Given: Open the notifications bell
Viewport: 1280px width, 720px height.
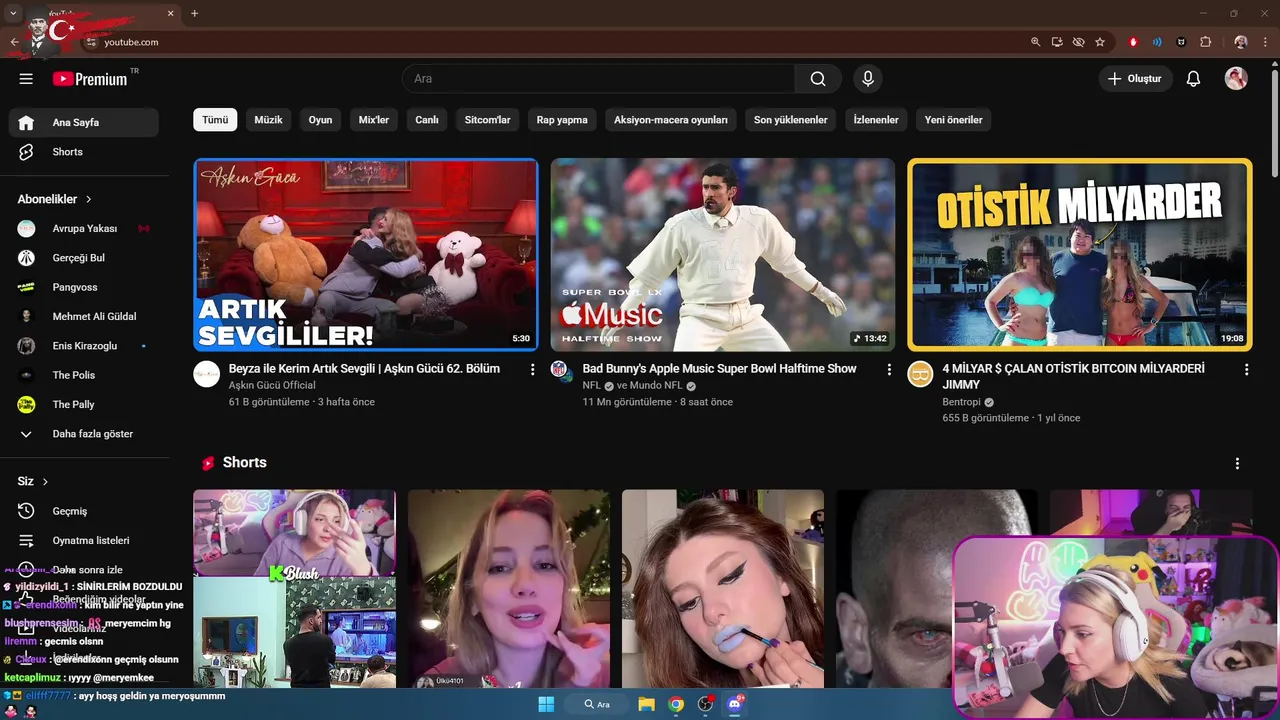Looking at the screenshot, I should click(1193, 79).
